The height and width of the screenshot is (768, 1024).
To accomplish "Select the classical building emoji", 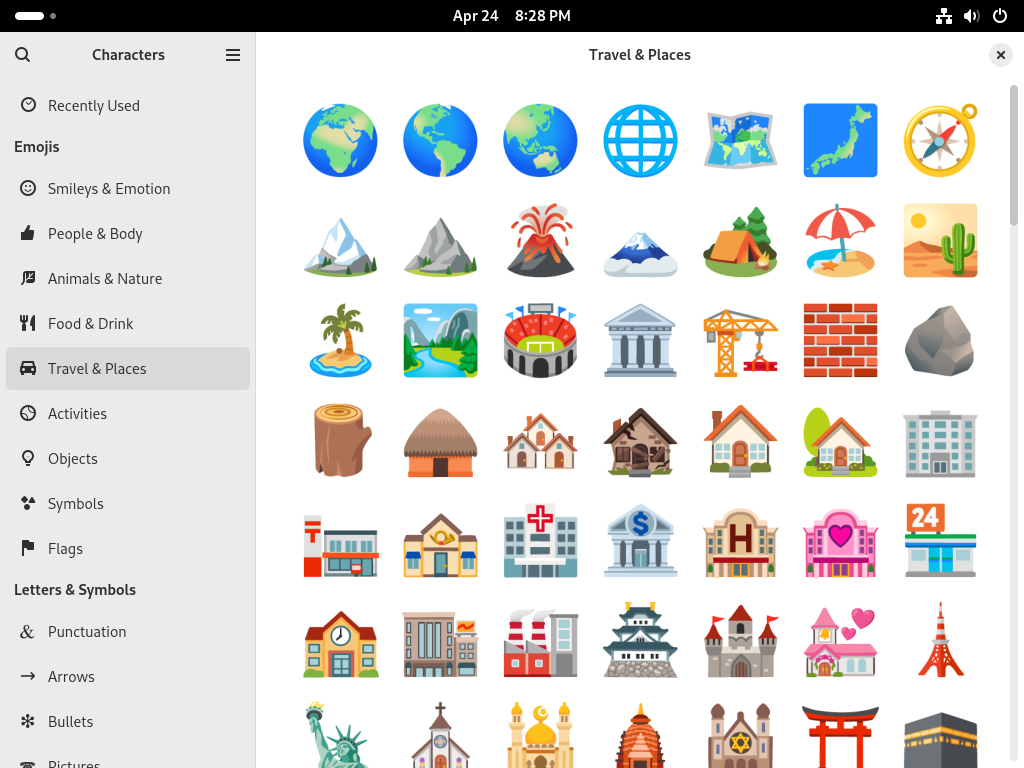I will [640, 340].
